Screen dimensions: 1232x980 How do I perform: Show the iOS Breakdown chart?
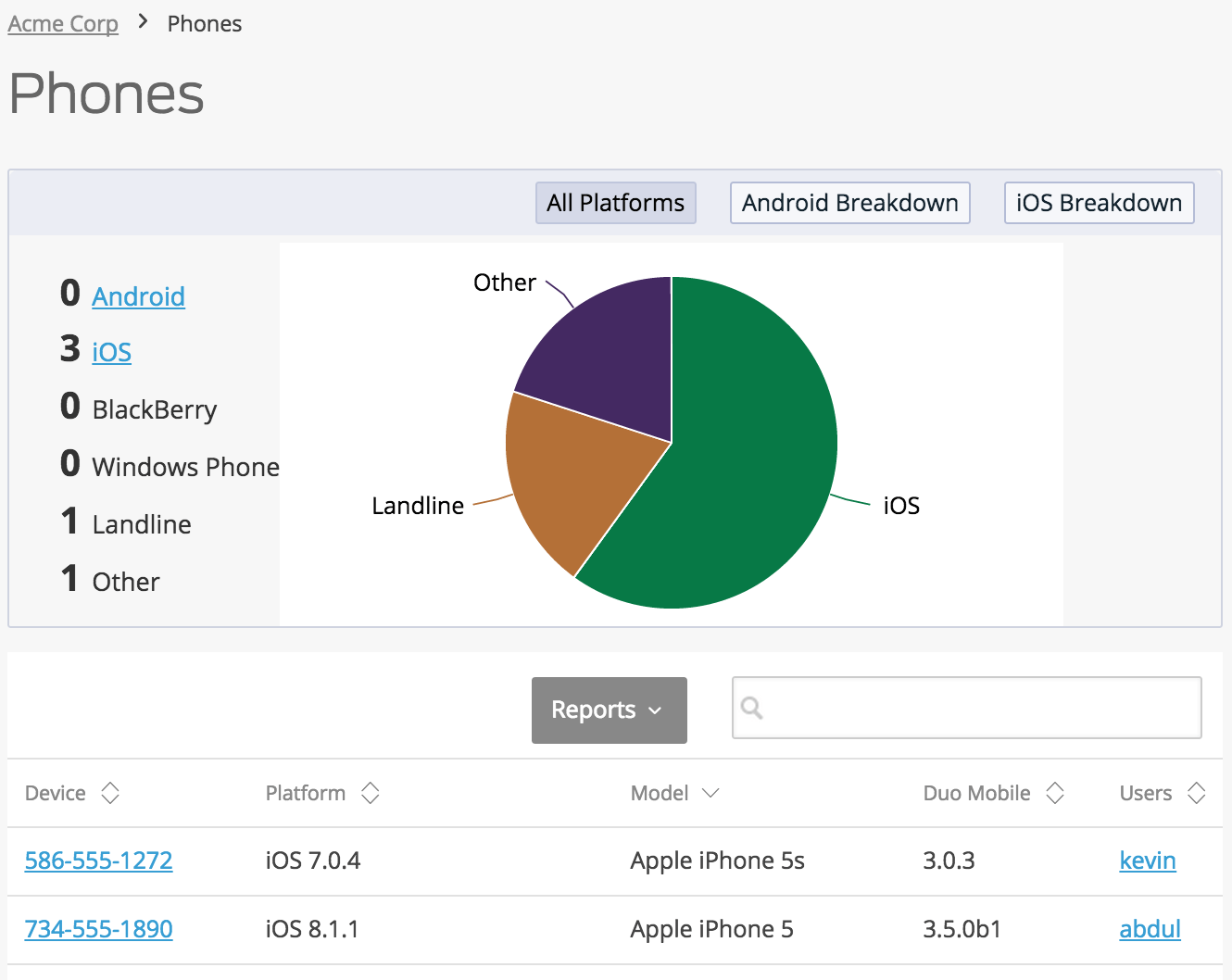(x=1099, y=203)
